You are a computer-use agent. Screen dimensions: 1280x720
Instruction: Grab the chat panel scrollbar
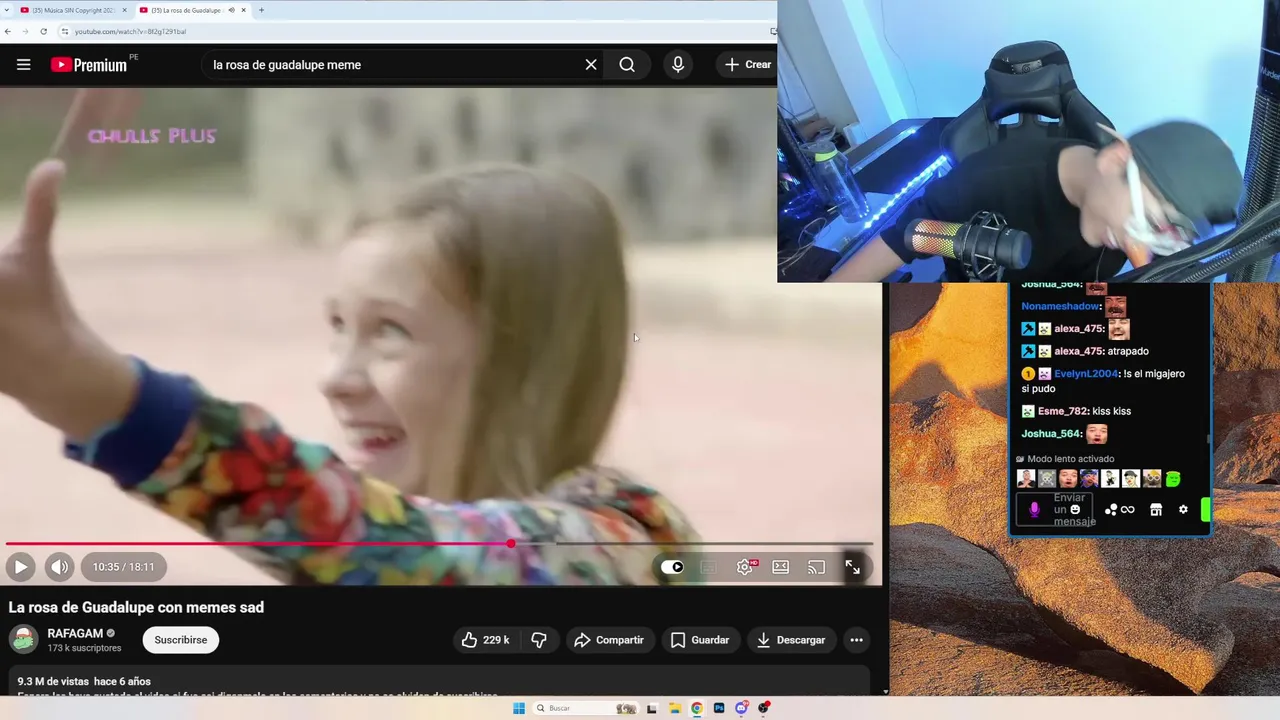(1209, 439)
